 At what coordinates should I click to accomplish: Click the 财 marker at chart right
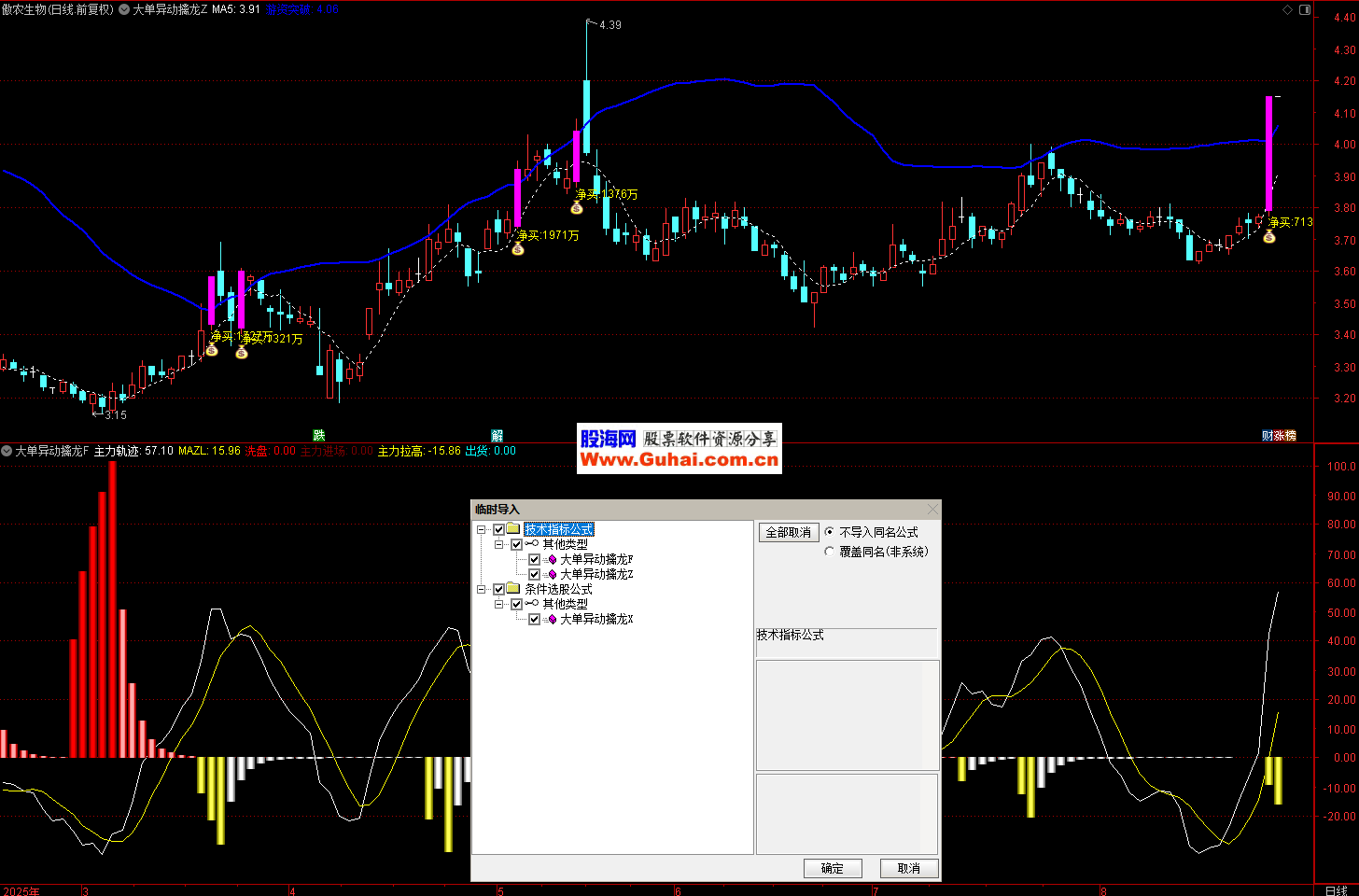[1268, 435]
